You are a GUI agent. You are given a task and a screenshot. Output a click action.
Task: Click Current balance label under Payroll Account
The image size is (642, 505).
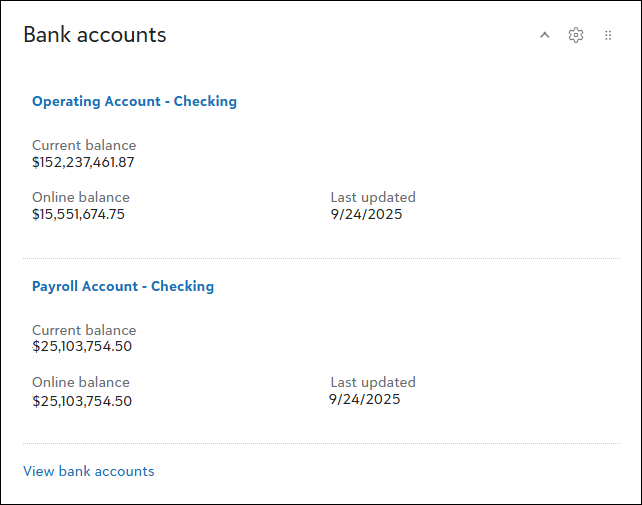coord(84,330)
